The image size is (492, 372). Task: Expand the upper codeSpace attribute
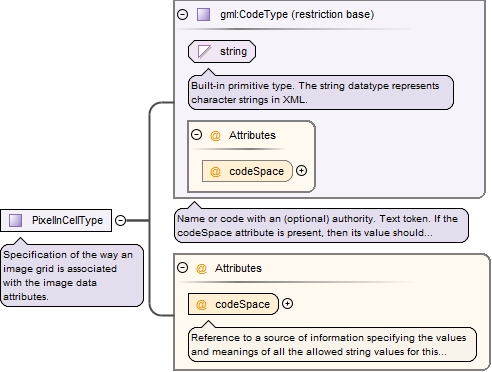301,171
